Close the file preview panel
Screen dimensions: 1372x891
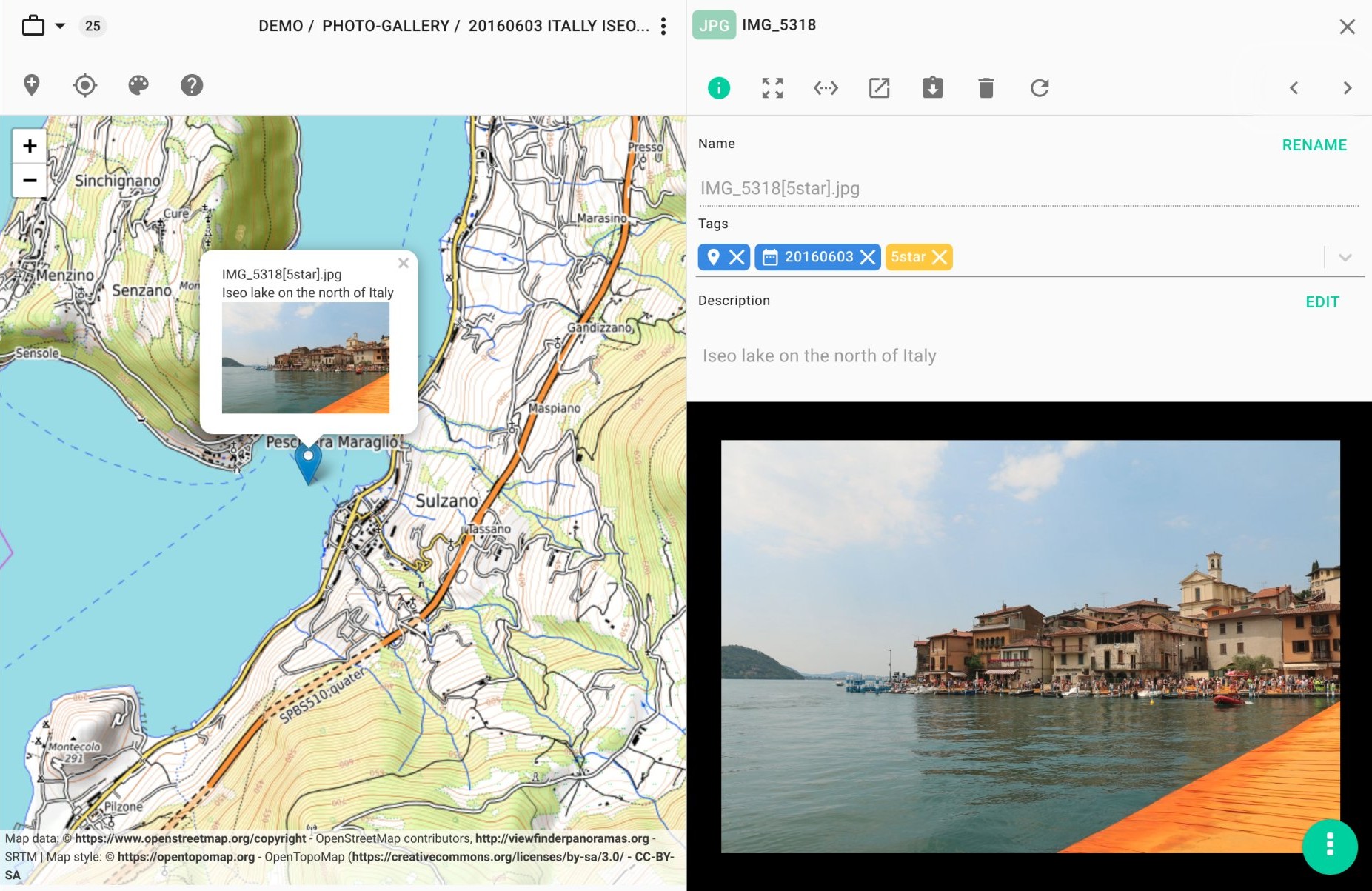pos(1348,27)
